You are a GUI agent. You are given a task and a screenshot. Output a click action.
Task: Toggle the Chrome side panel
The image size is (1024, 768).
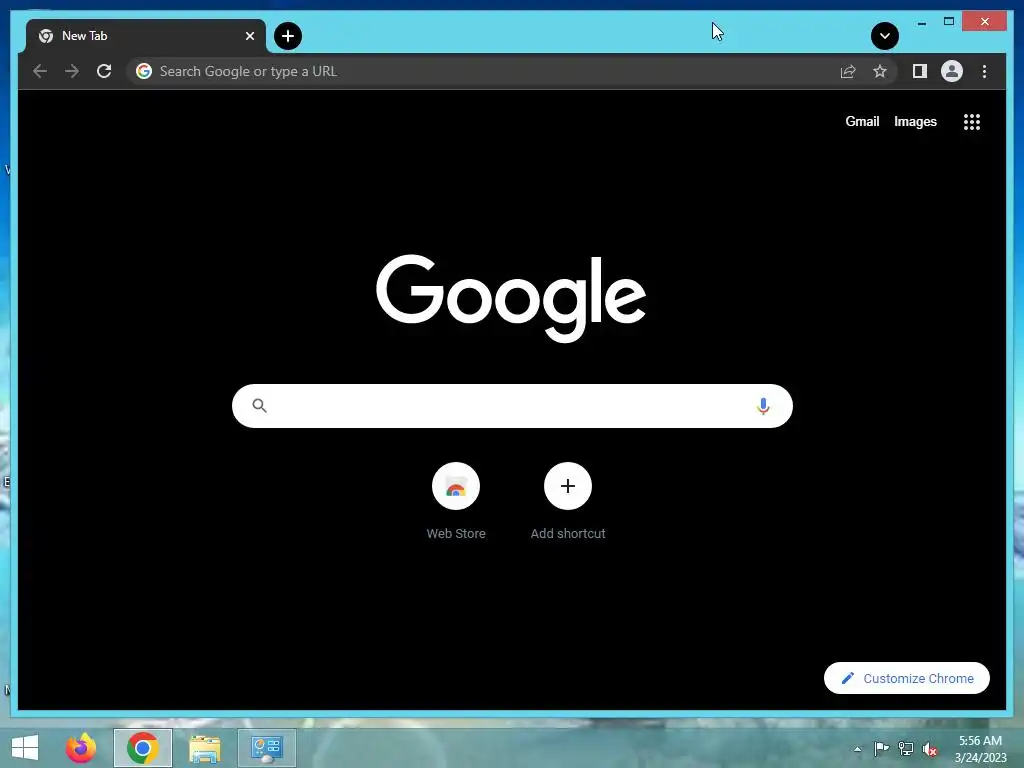coord(920,71)
